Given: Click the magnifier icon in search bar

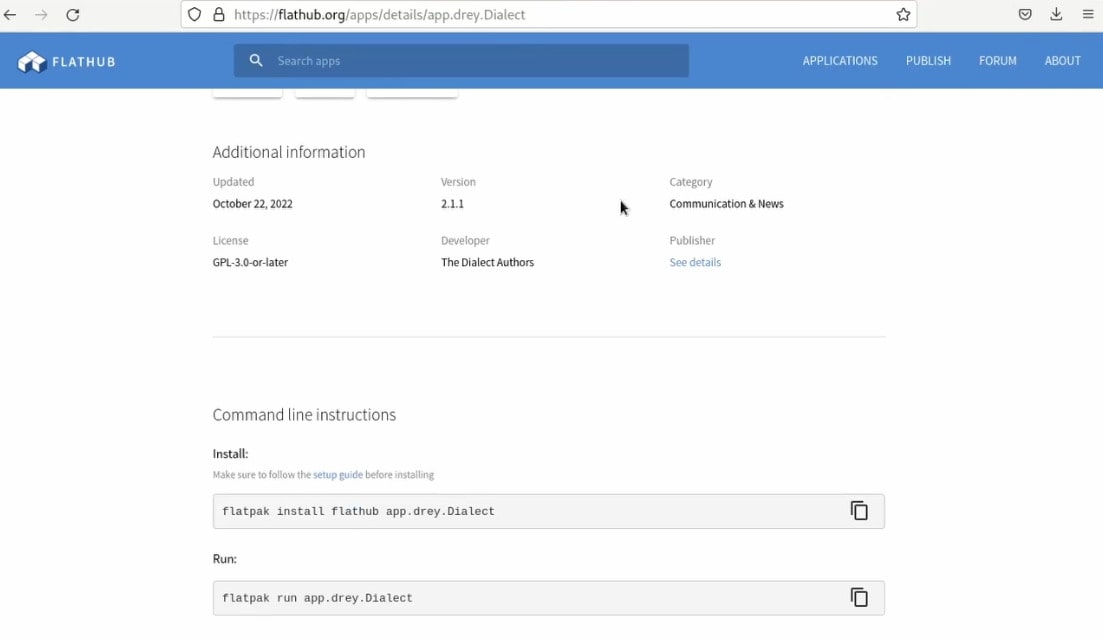Looking at the screenshot, I should point(256,61).
